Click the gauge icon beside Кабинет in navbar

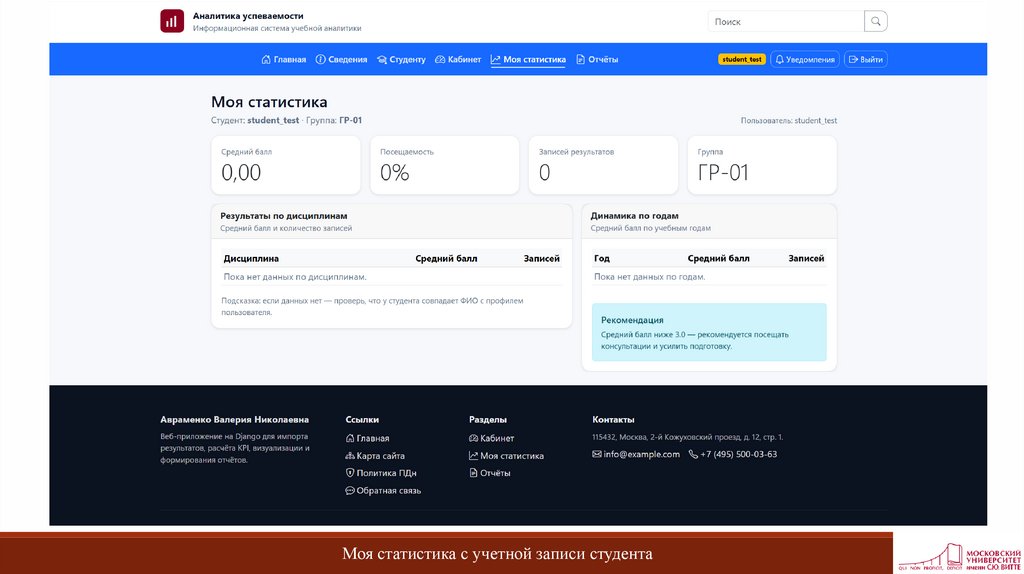(440, 59)
